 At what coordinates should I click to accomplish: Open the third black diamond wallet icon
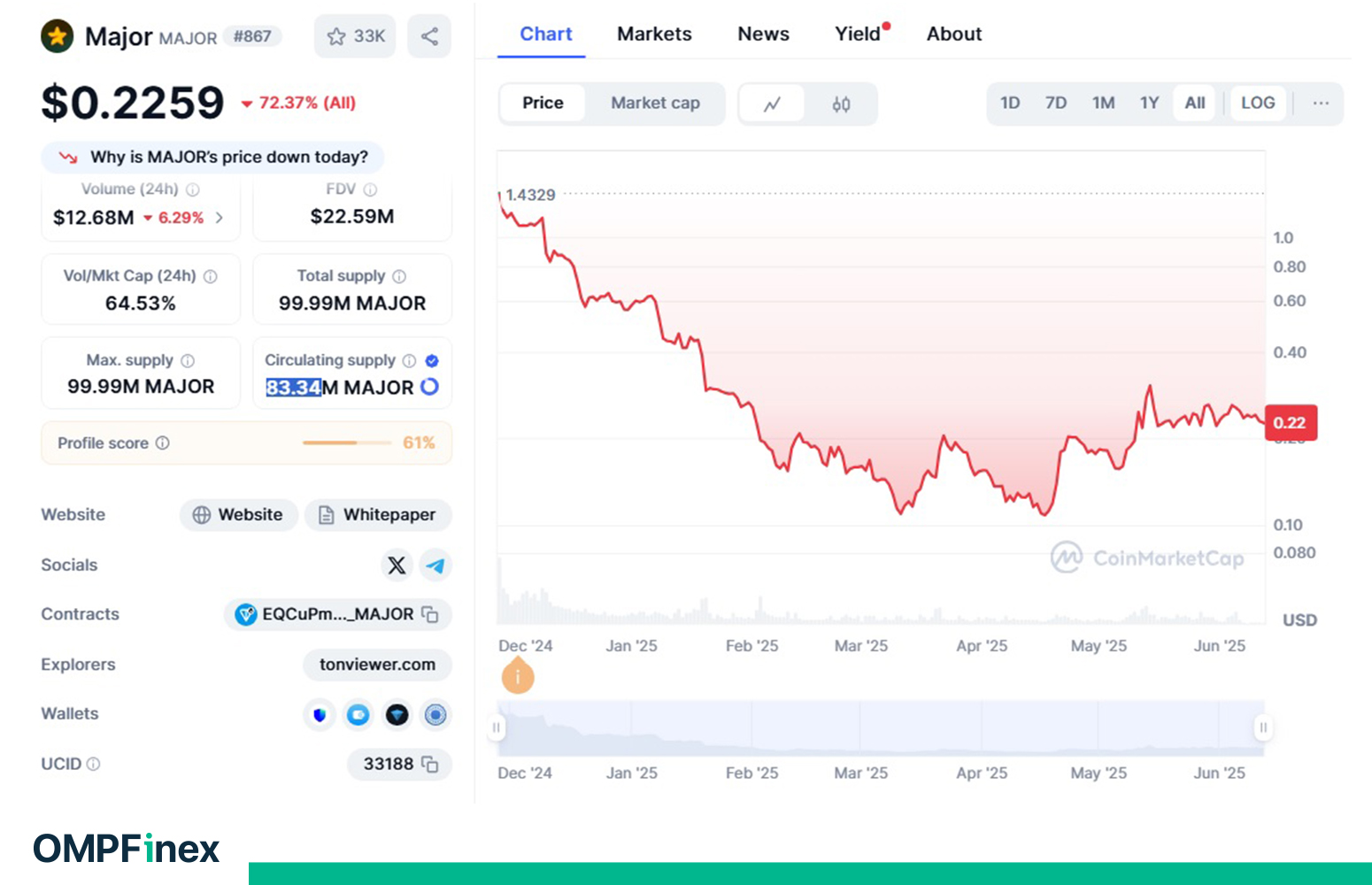[x=397, y=714]
